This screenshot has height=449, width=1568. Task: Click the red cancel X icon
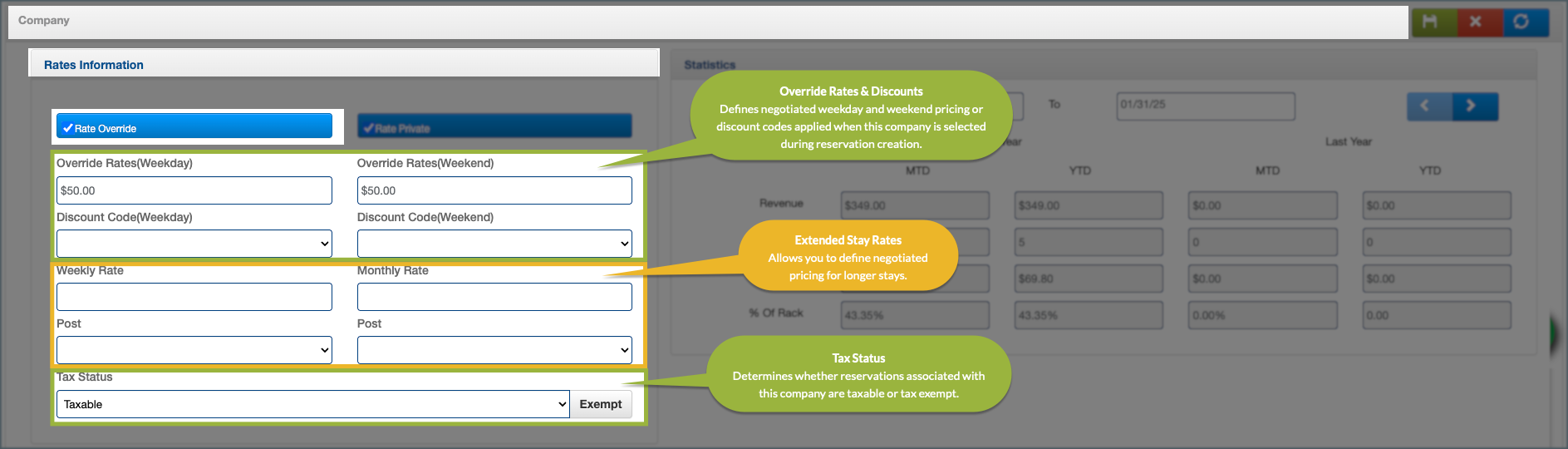(x=1476, y=22)
